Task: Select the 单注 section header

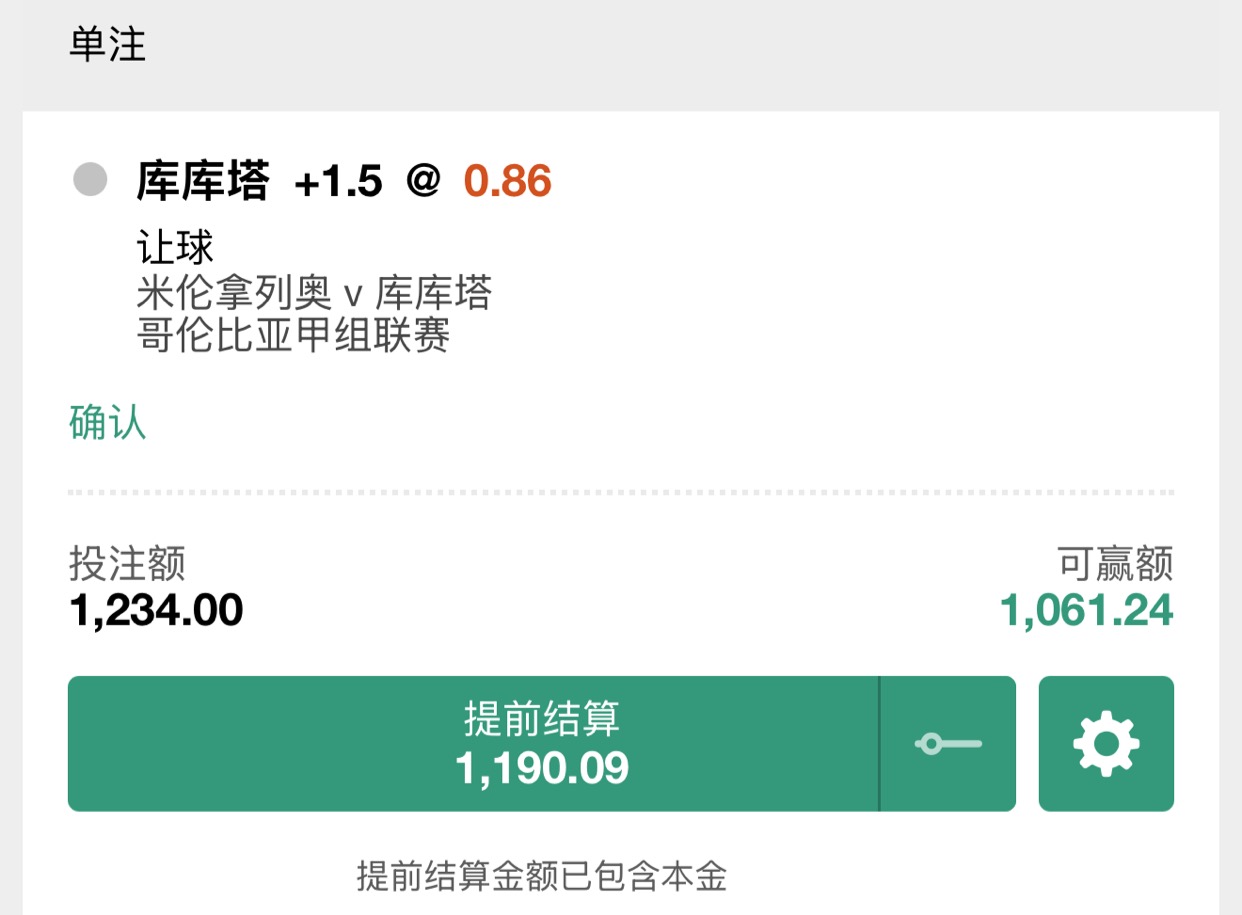Action: [x=108, y=45]
